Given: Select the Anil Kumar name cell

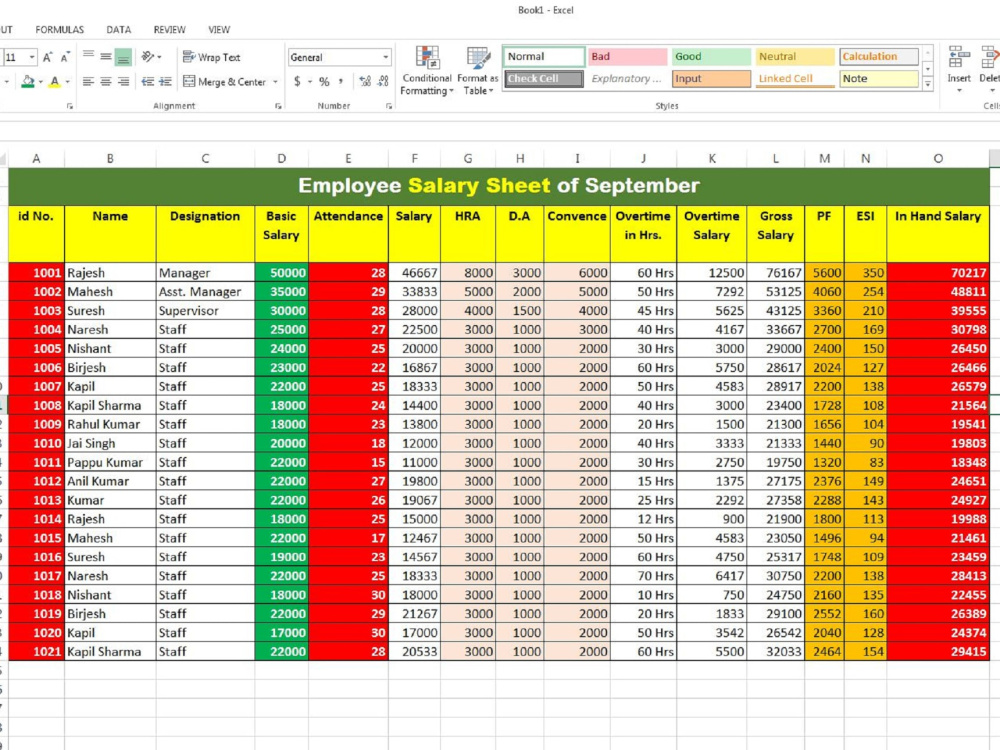Looking at the screenshot, I should click(x=110, y=481).
